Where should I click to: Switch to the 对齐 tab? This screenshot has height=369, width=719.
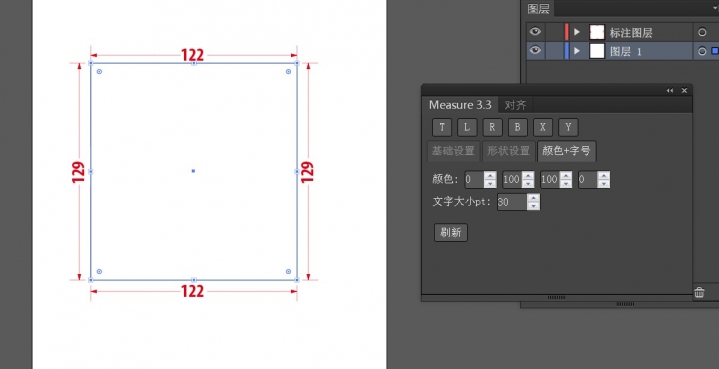[515, 105]
